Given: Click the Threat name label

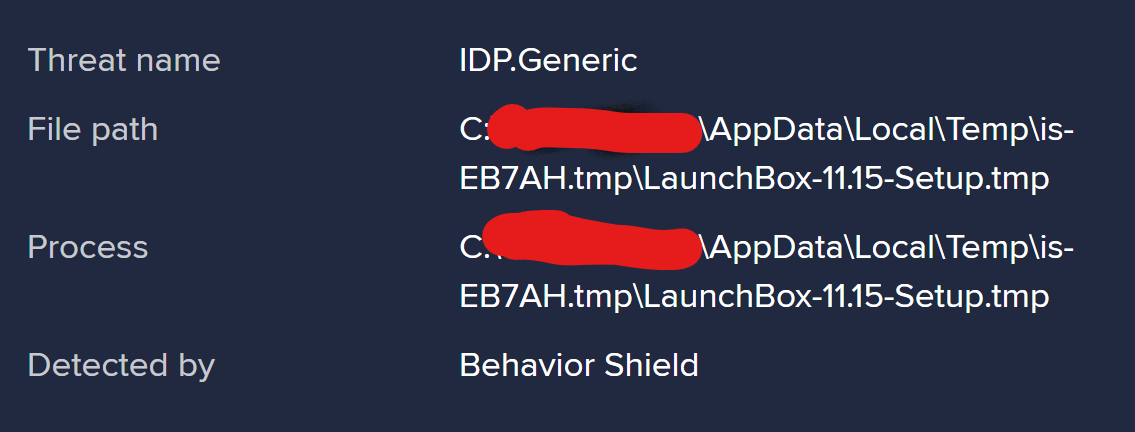Looking at the screenshot, I should pyautogui.click(x=124, y=60).
